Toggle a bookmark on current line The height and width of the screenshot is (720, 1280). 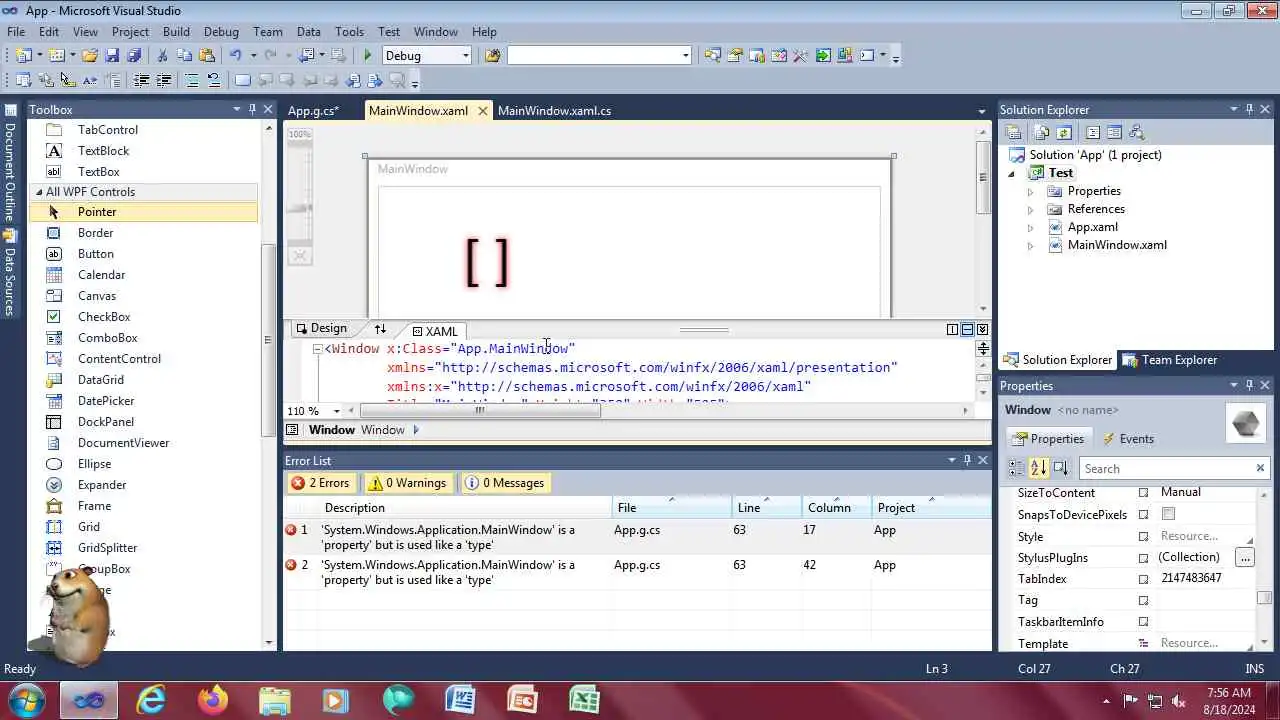pyautogui.click(x=243, y=81)
